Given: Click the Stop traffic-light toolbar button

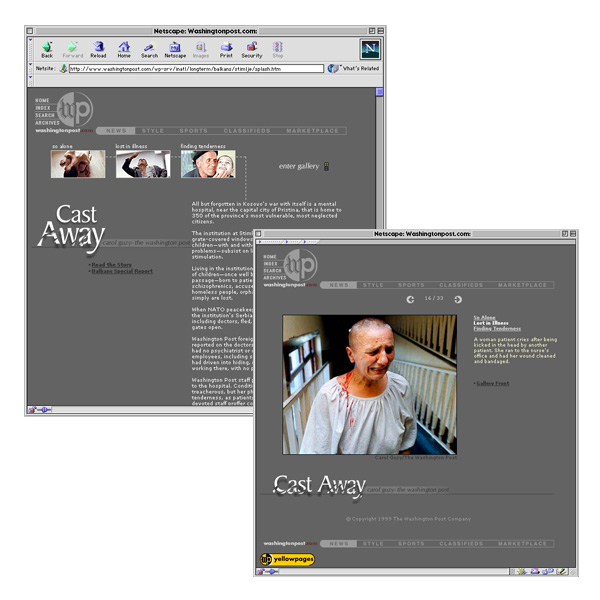Looking at the screenshot, I should [278, 50].
